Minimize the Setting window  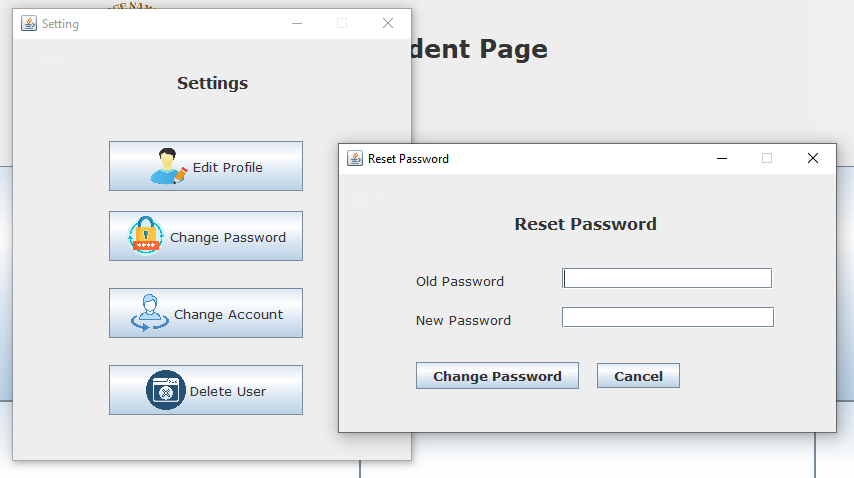click(x=297, y=23)
